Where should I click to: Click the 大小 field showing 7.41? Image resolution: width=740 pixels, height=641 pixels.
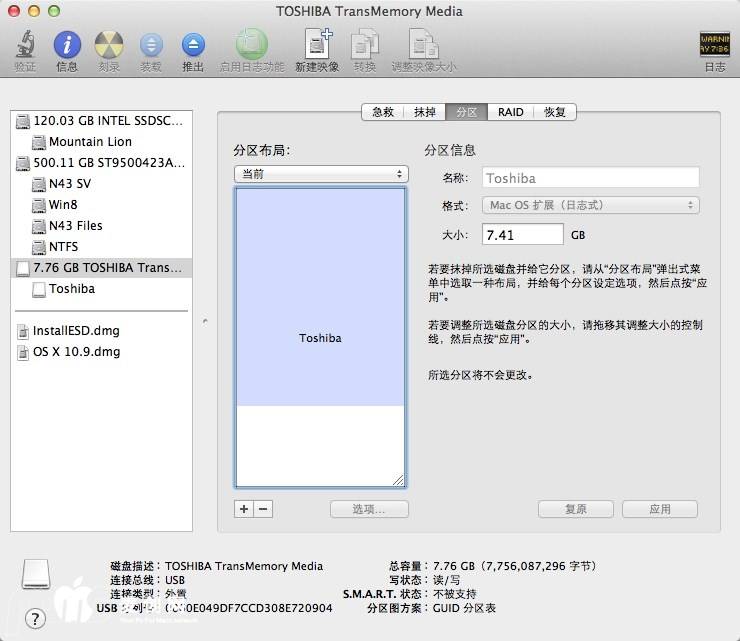coord(522,235)
